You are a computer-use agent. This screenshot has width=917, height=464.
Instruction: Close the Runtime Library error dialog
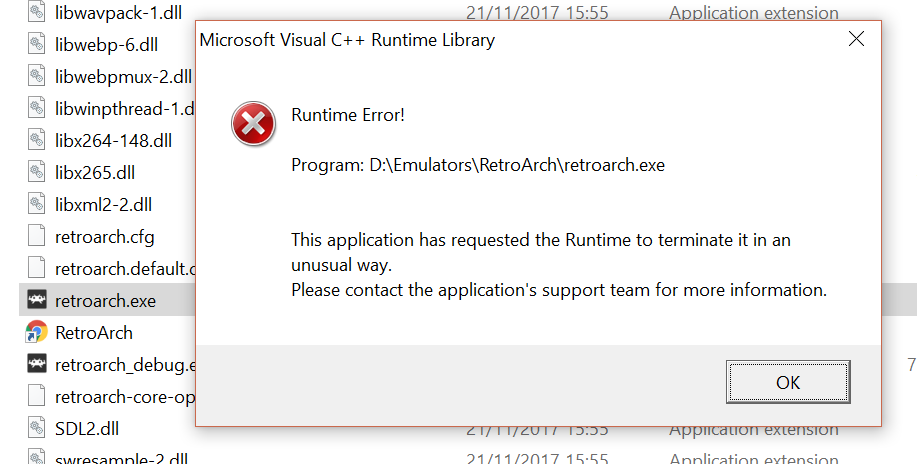856,39
